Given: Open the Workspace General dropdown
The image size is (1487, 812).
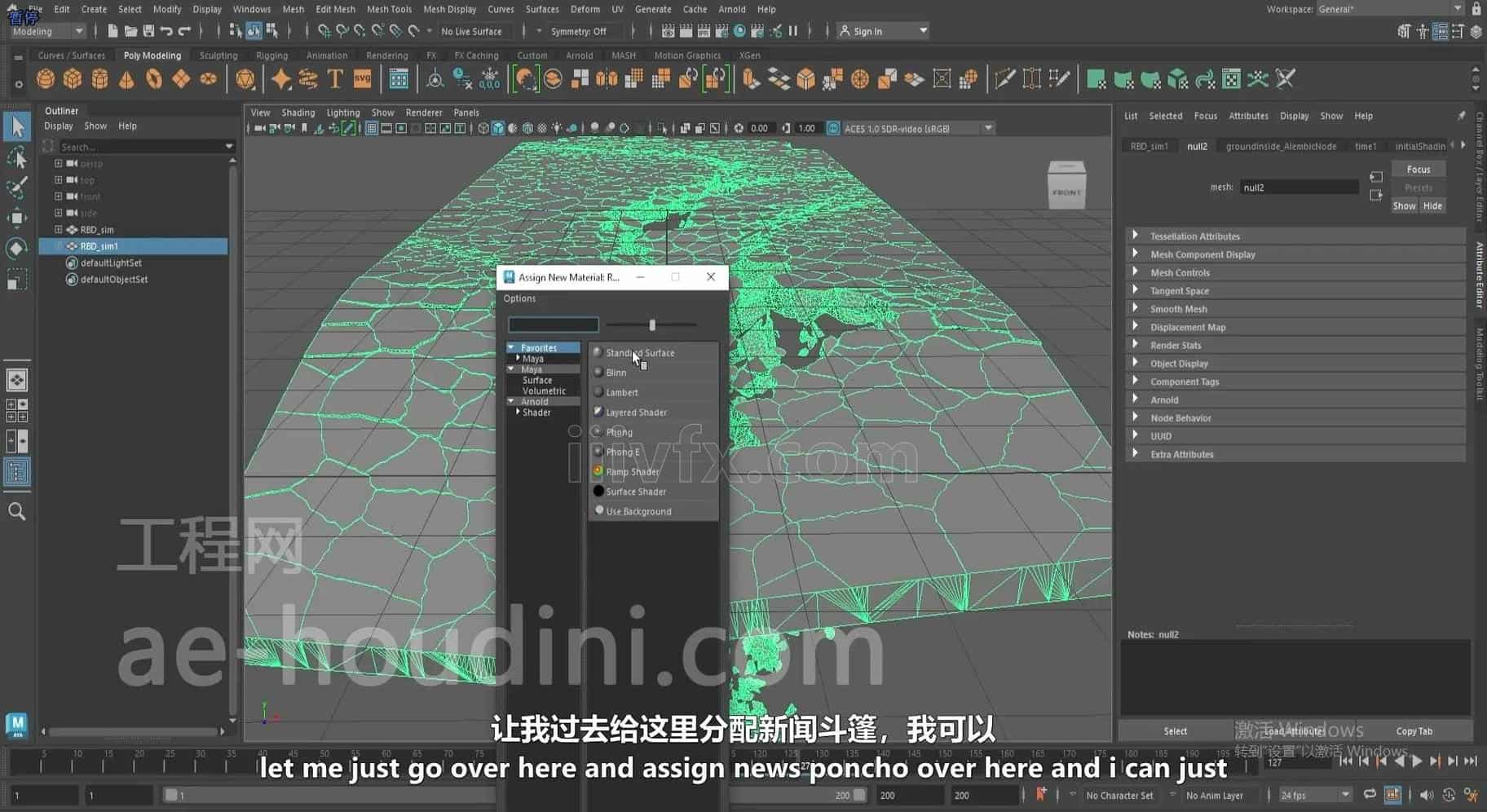Looking at the screenshot, I should [1390, 9].
